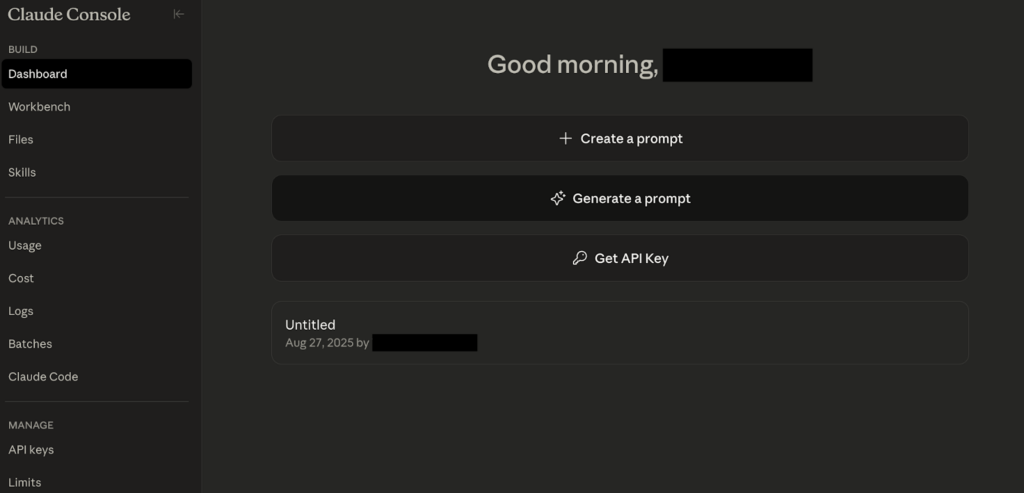The height and width of the screenshot is (493, 1024).
Task: Go to Workbench in sidebar
Action: tap(40, 107)
